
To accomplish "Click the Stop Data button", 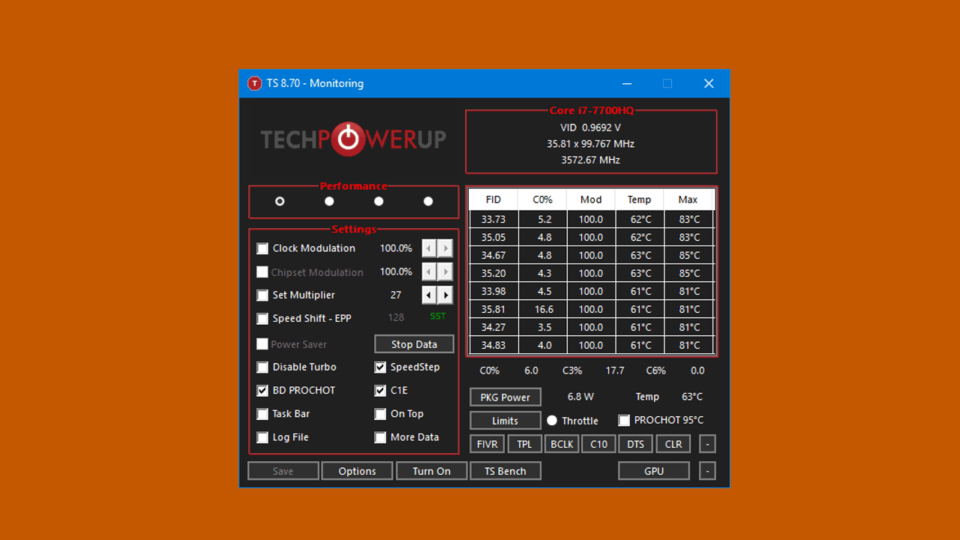I will point(414,344).
